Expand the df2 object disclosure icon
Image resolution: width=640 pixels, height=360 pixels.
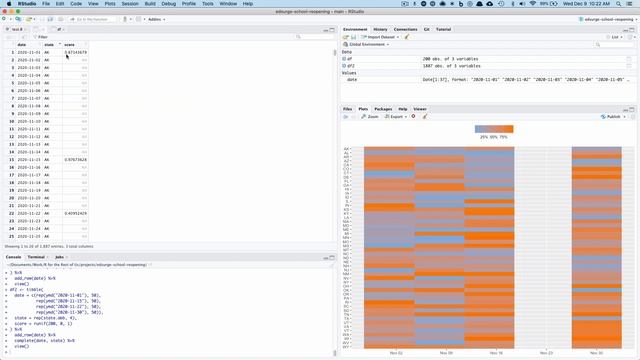(344, 66)
